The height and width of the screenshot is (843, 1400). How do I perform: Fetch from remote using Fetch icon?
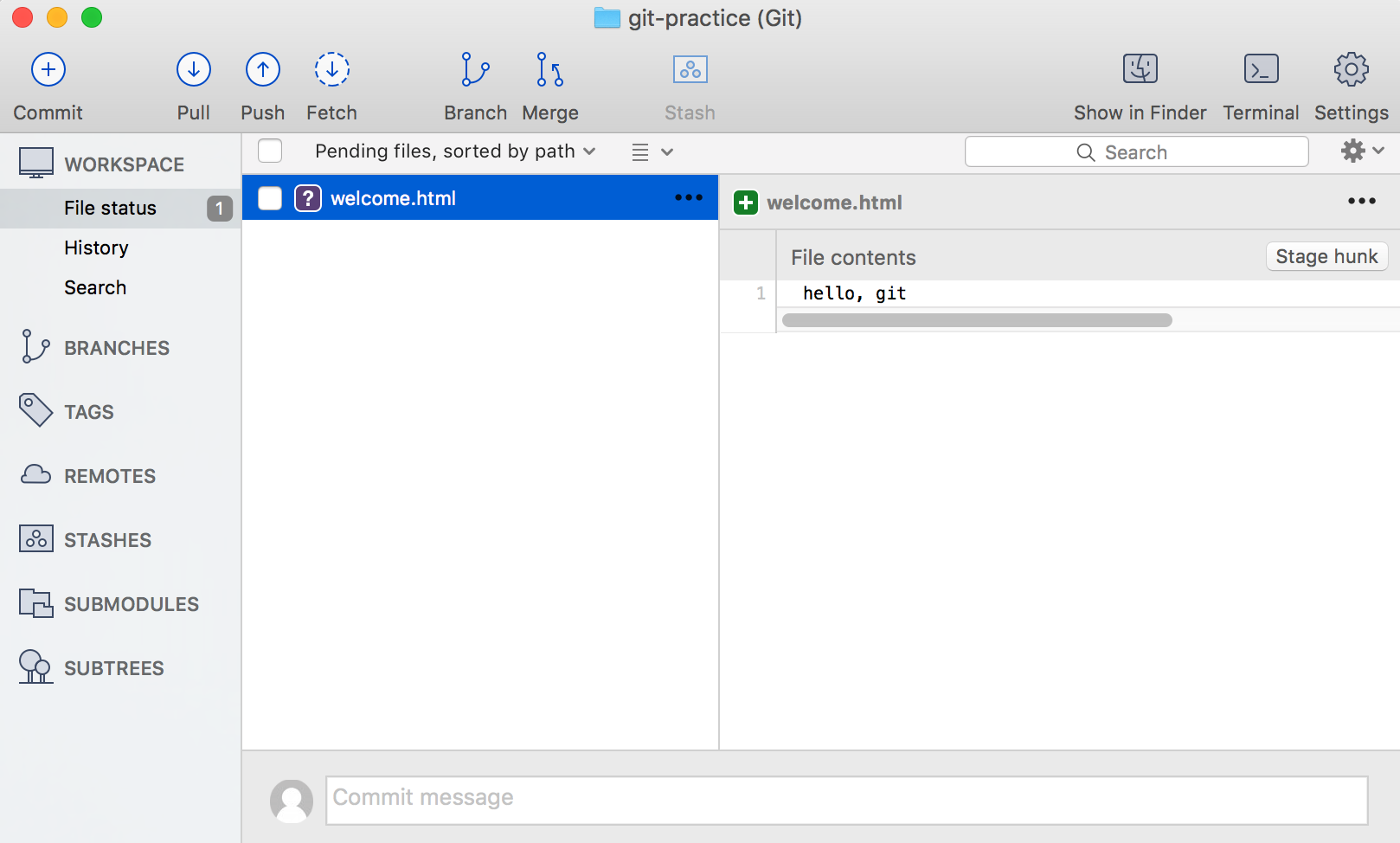click(331, 70)
